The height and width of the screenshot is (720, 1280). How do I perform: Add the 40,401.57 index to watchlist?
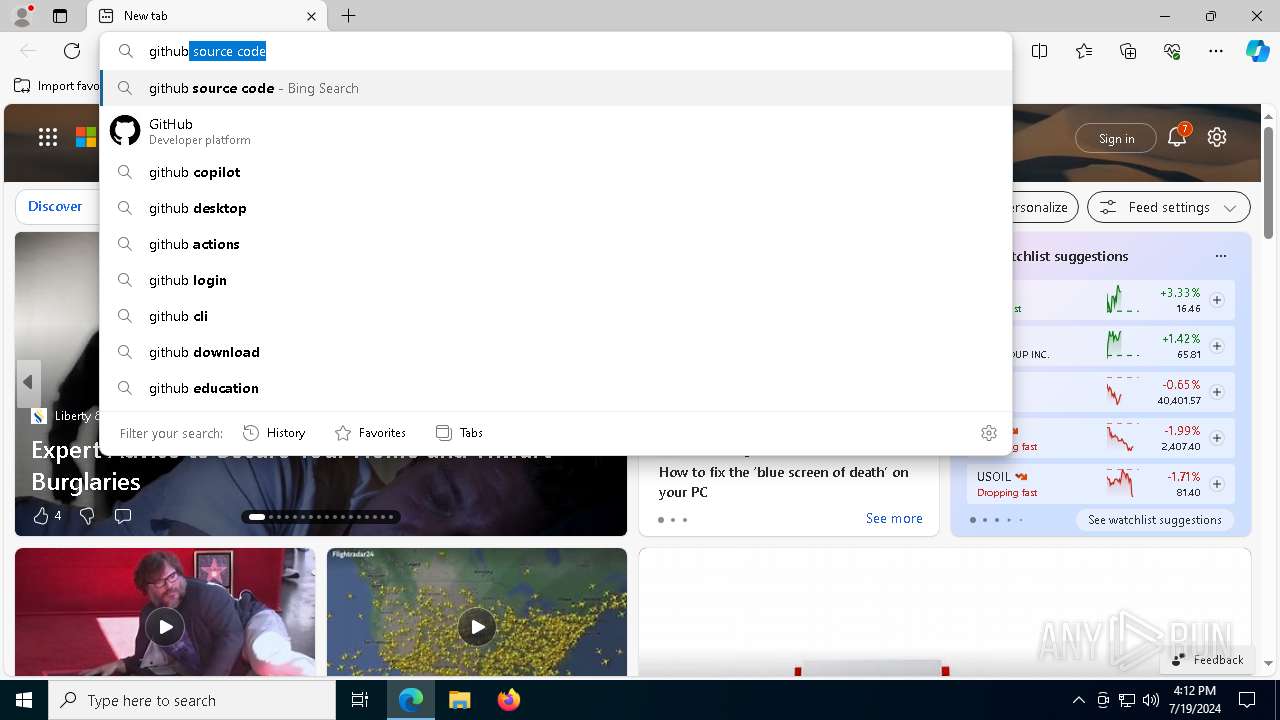point(1217,392)
